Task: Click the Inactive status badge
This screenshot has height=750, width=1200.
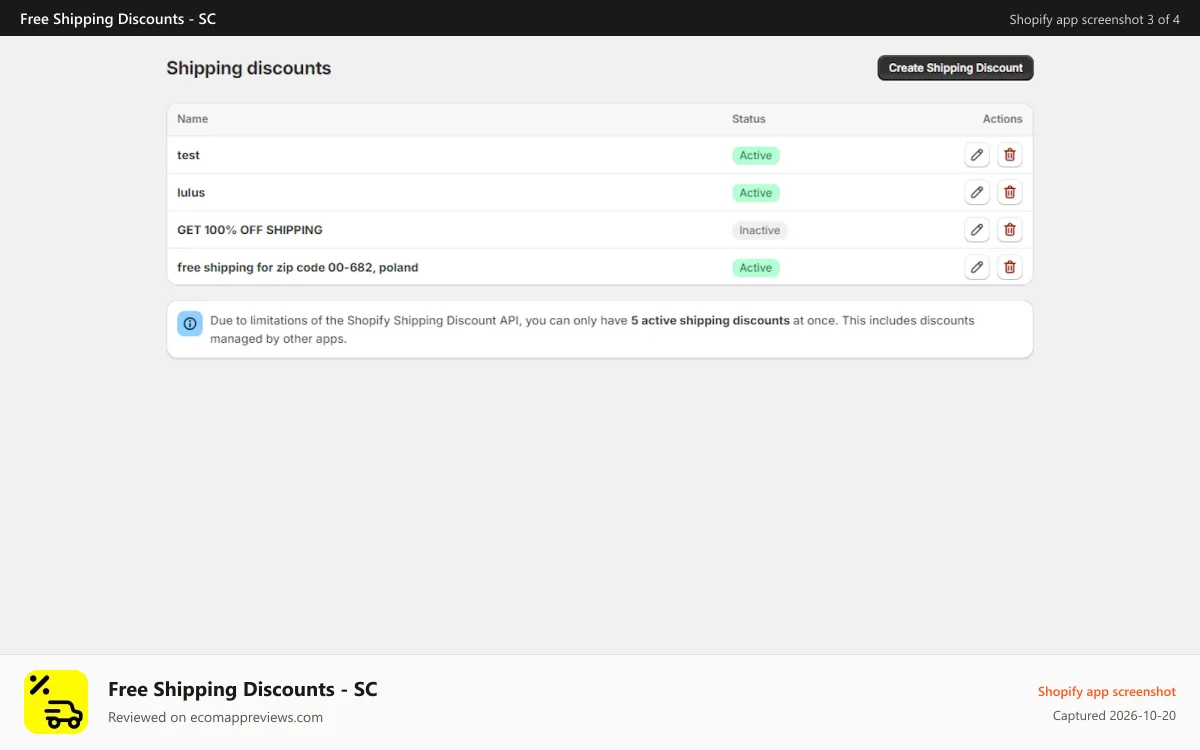Action: tap(760, 230)
